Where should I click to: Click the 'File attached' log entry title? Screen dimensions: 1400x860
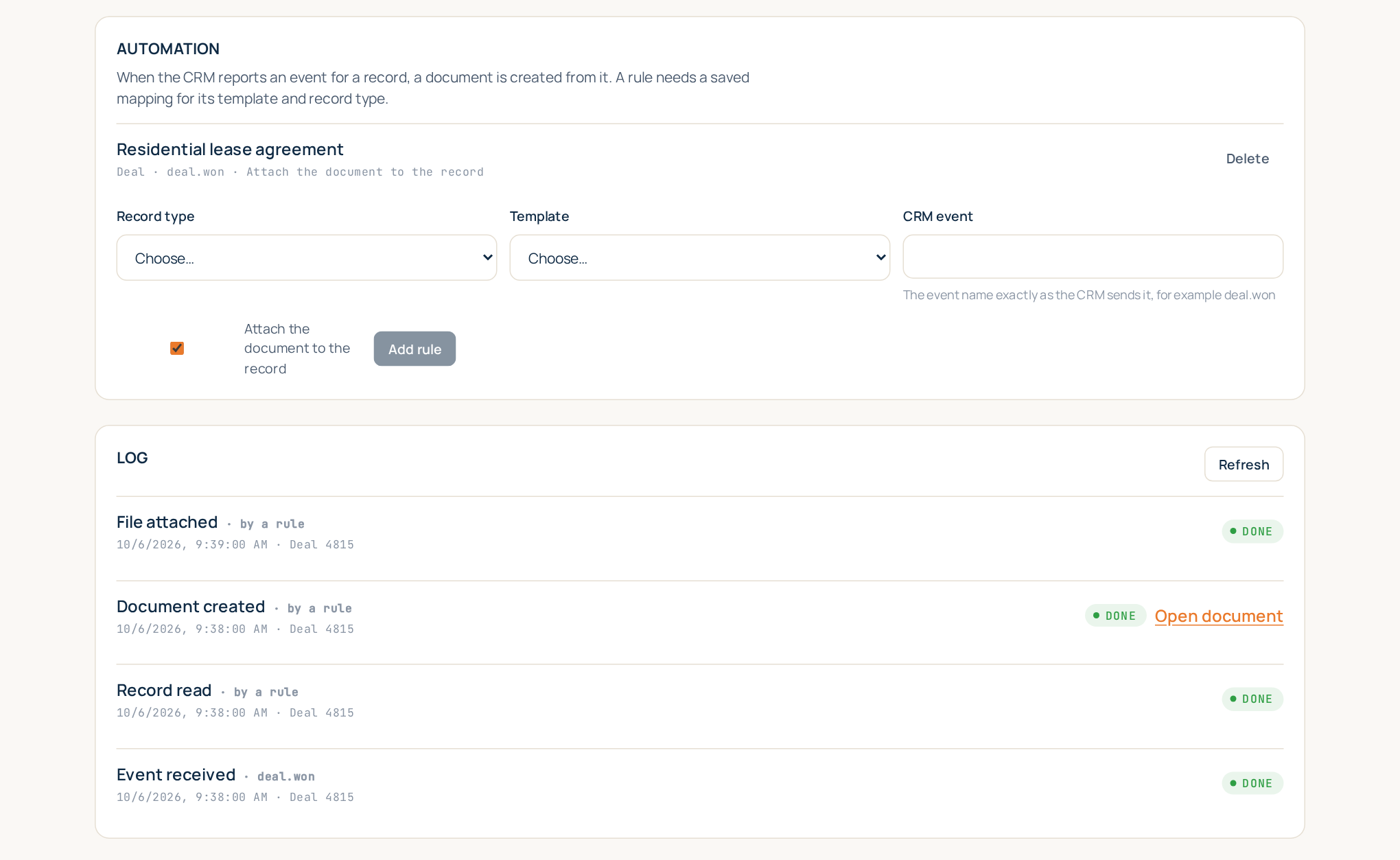(167, 522)
